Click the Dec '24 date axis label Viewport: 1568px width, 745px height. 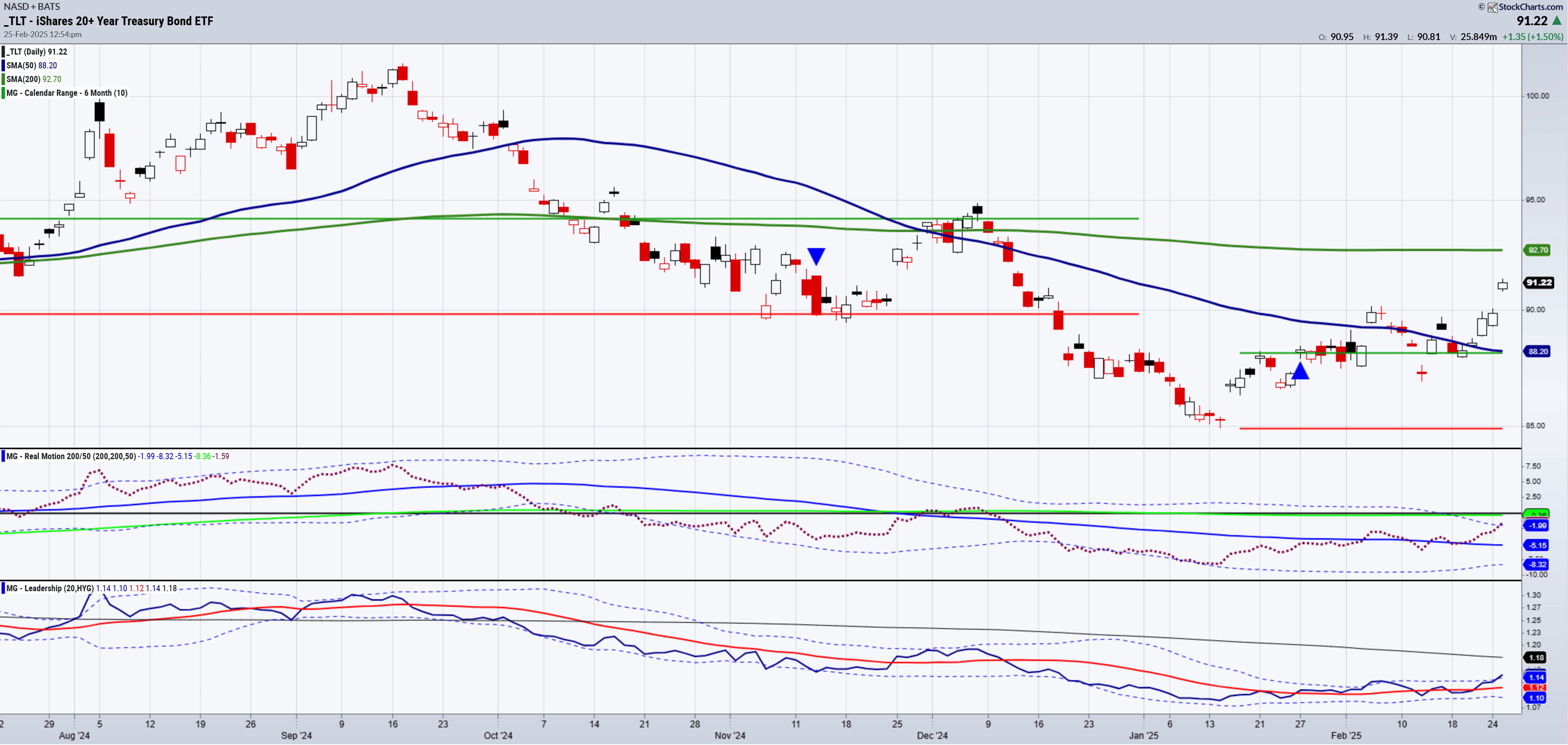932,735
